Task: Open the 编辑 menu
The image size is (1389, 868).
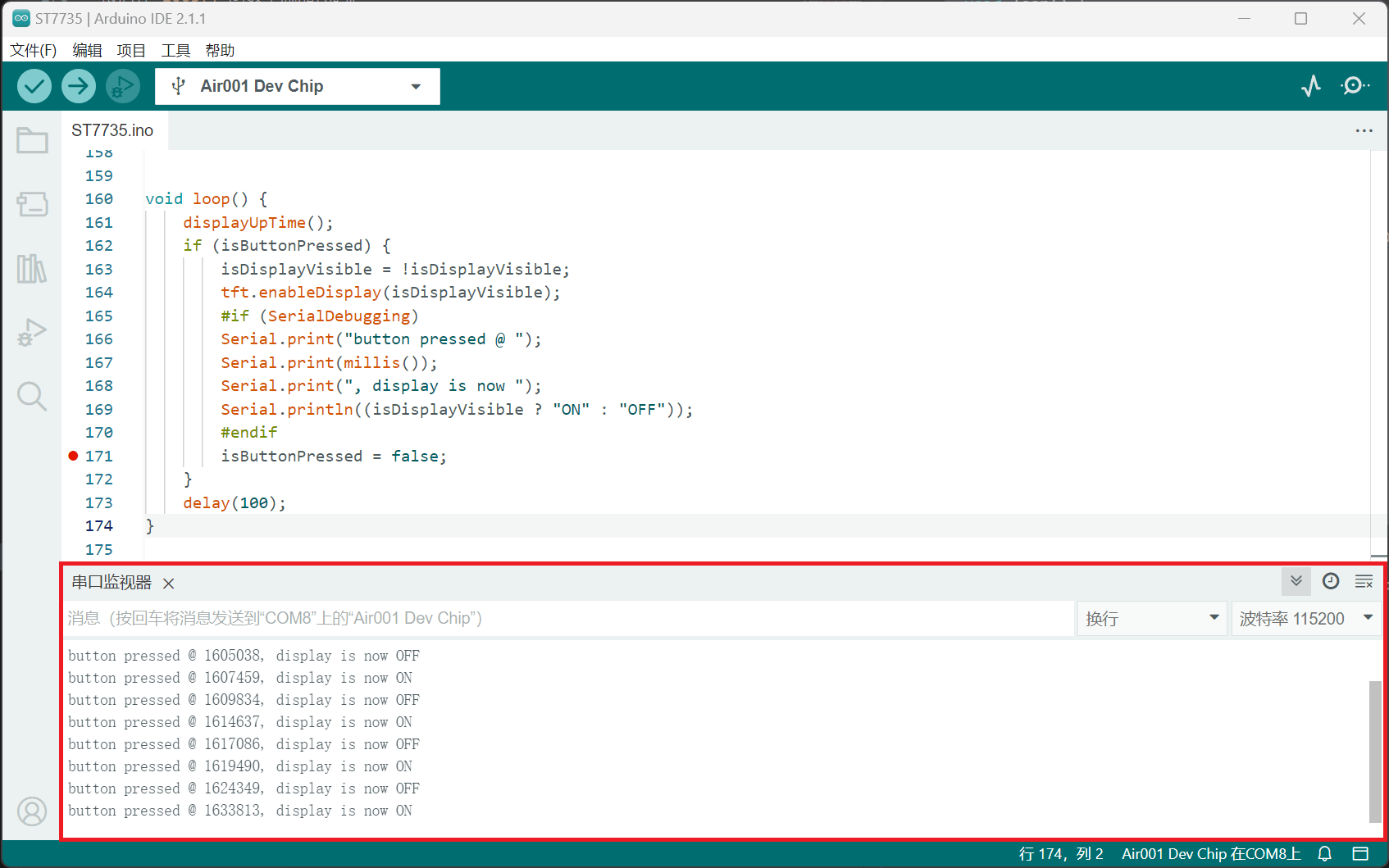Action: coord(87,50)
